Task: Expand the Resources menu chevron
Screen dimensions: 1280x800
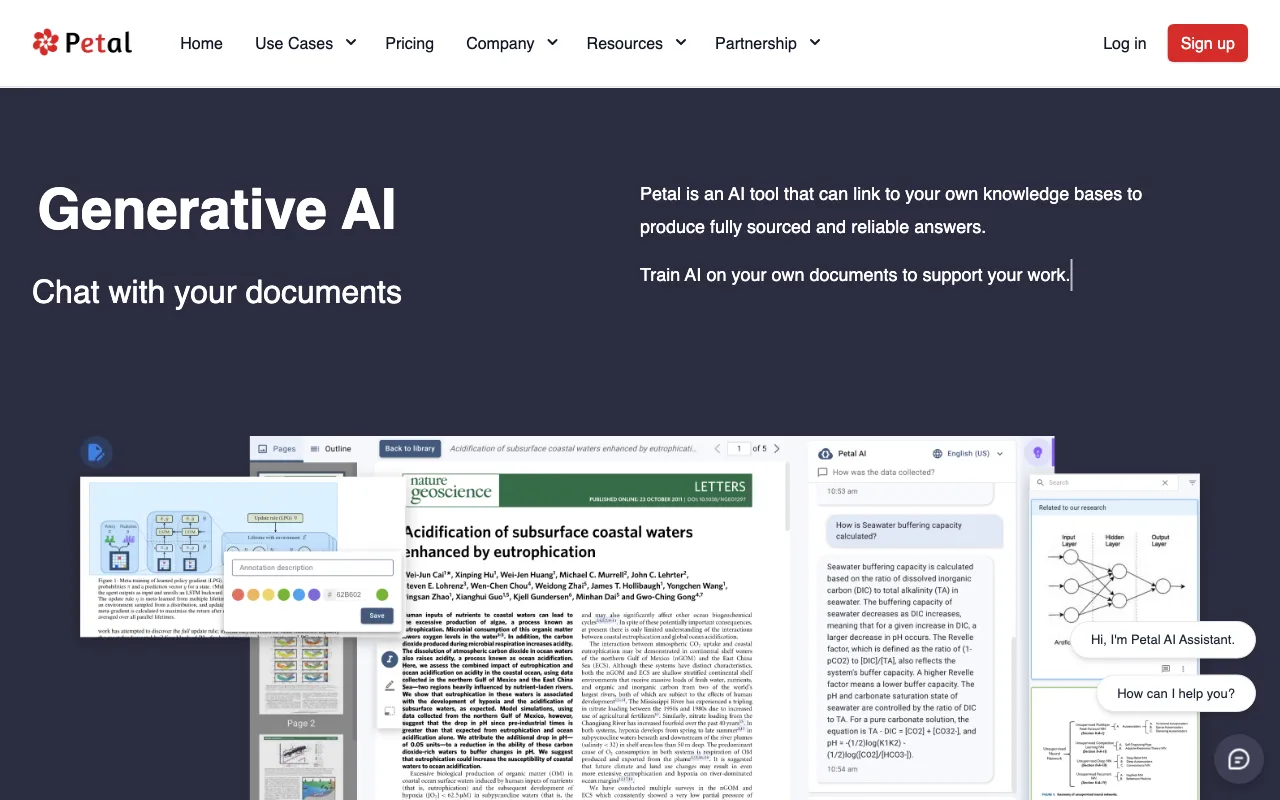Action: tap(681, 42)
